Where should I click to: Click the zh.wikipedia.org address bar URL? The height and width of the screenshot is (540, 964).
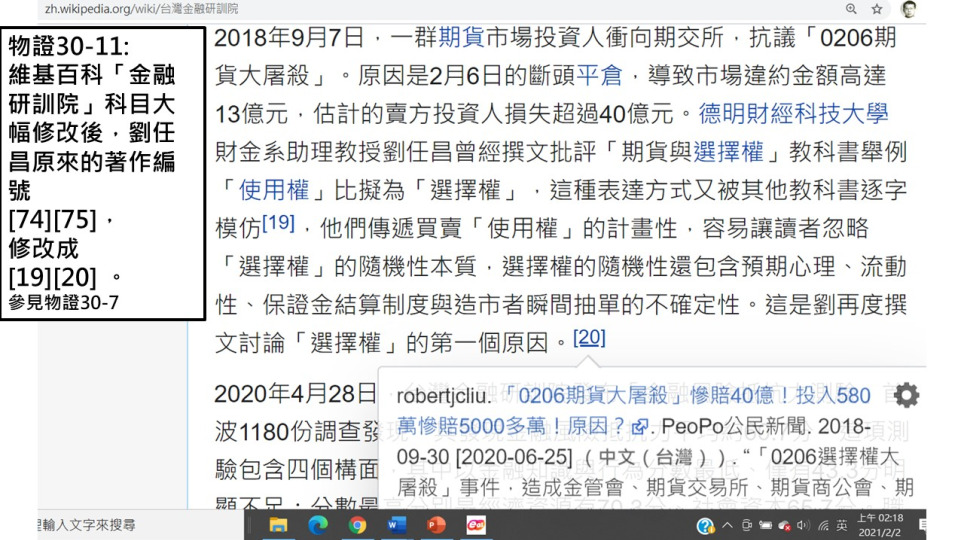click(140, 9)
